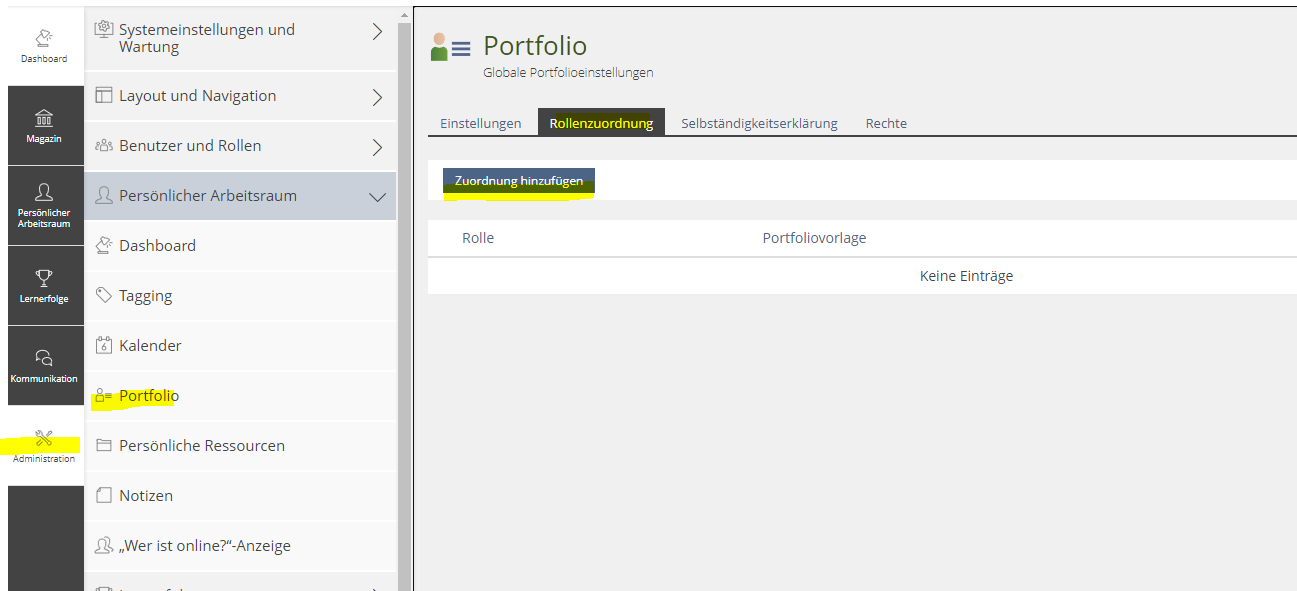1297x591 pixels.
Task: Expand Benutzer und Rollen chevron
Action: pyautogui.click(x=377, y=147)
